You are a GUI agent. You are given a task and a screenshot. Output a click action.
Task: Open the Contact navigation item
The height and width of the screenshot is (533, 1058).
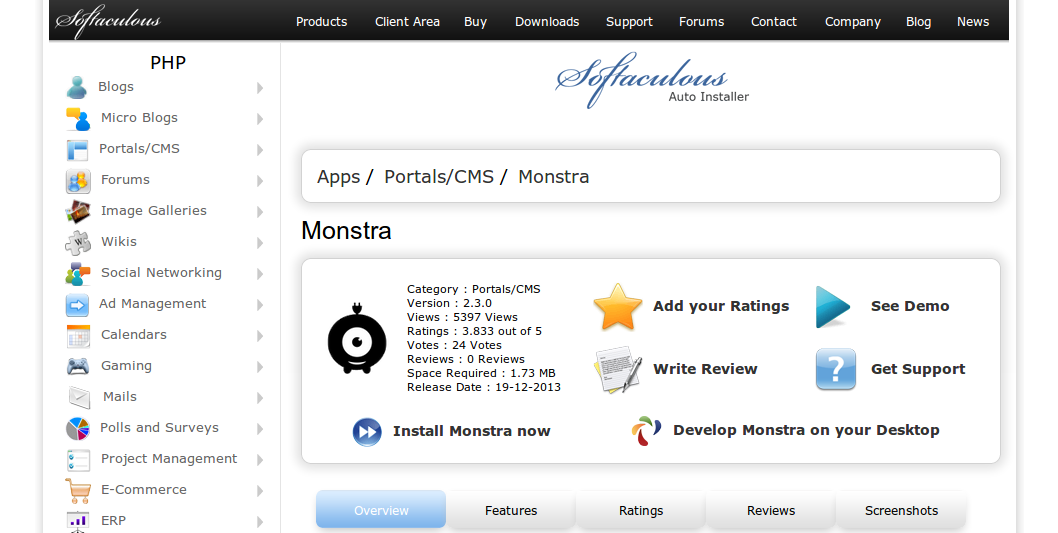(774, 22)
